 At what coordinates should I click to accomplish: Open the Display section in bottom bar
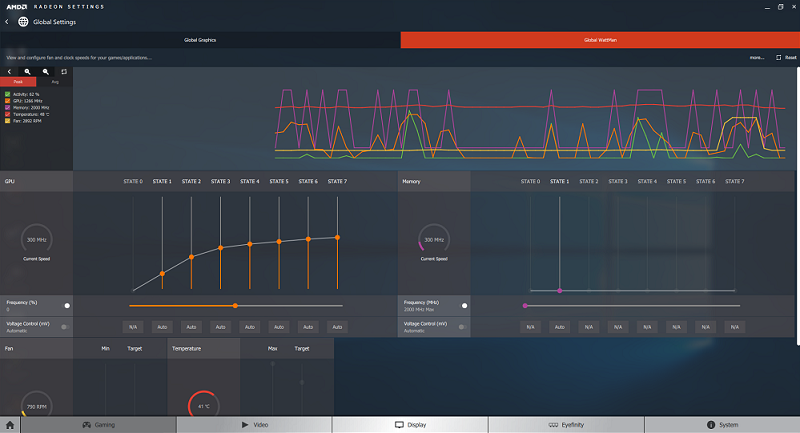[411, 425]
